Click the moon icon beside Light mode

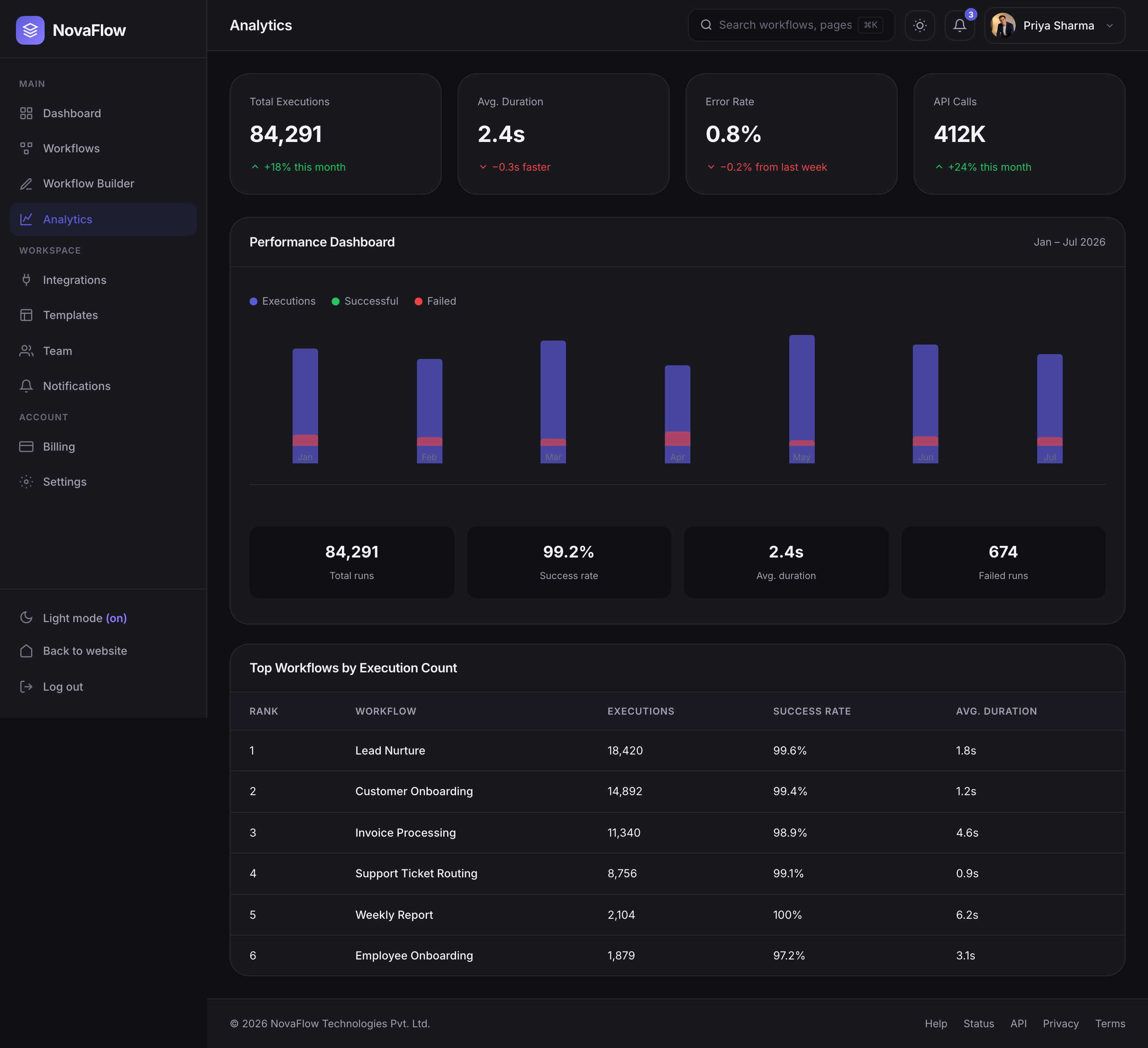[26, 617]
